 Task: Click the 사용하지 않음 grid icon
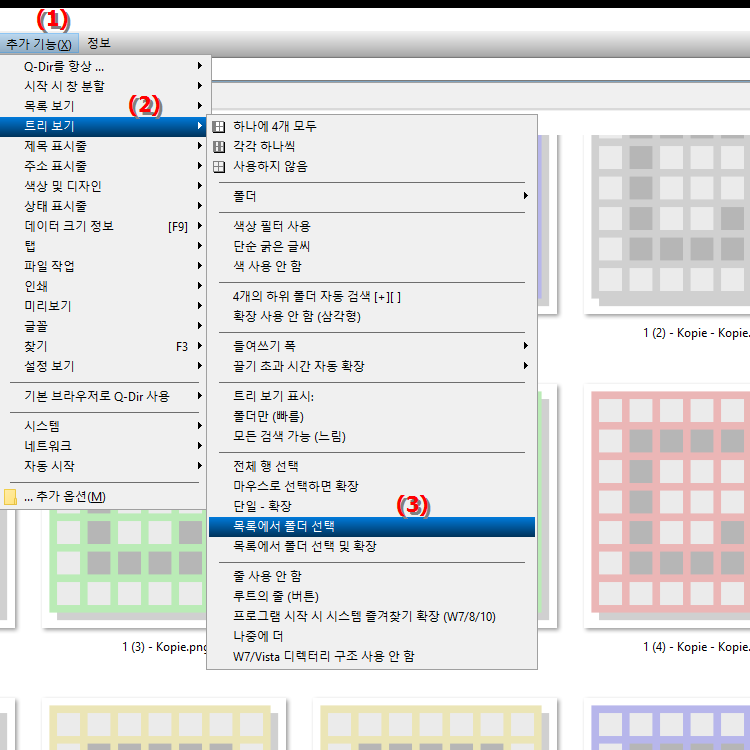coord(219,166)
